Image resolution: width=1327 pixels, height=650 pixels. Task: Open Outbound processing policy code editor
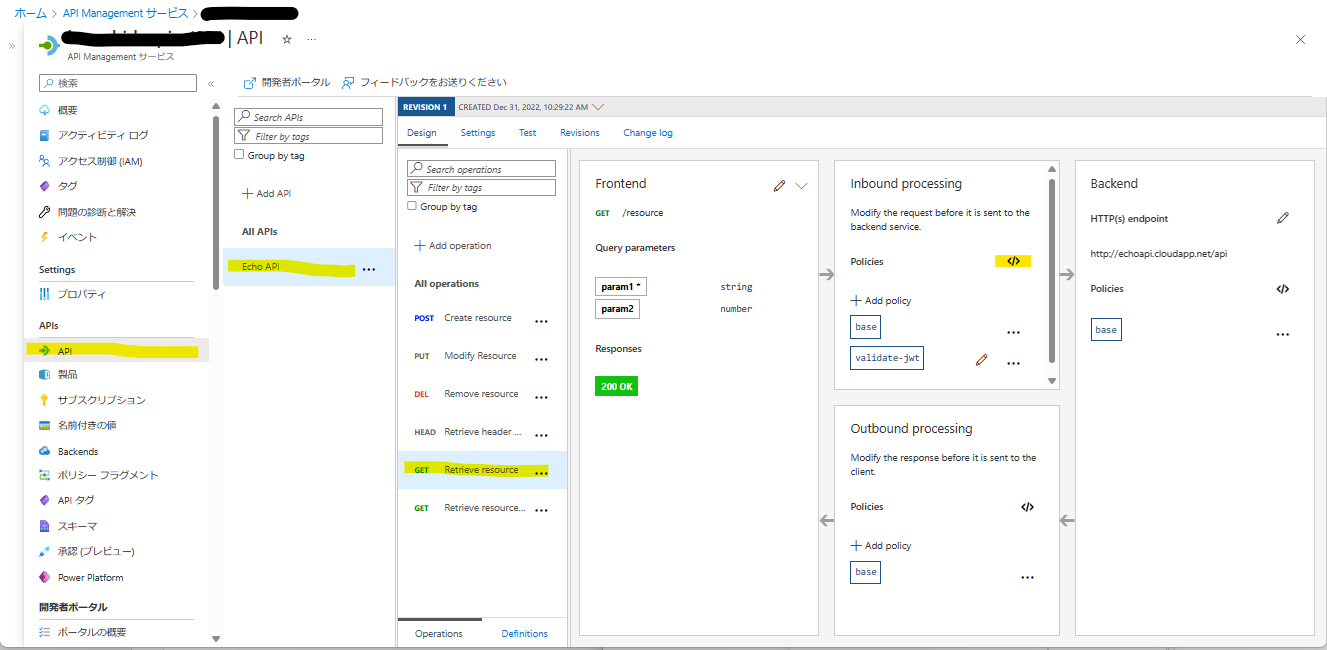tap(1027, 507)
